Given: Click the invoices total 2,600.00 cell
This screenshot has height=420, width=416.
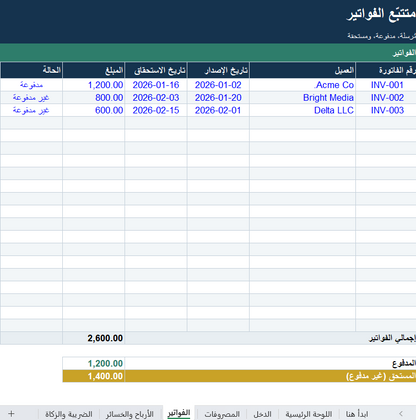Looking at the screenshot, I should coord(94,338).
